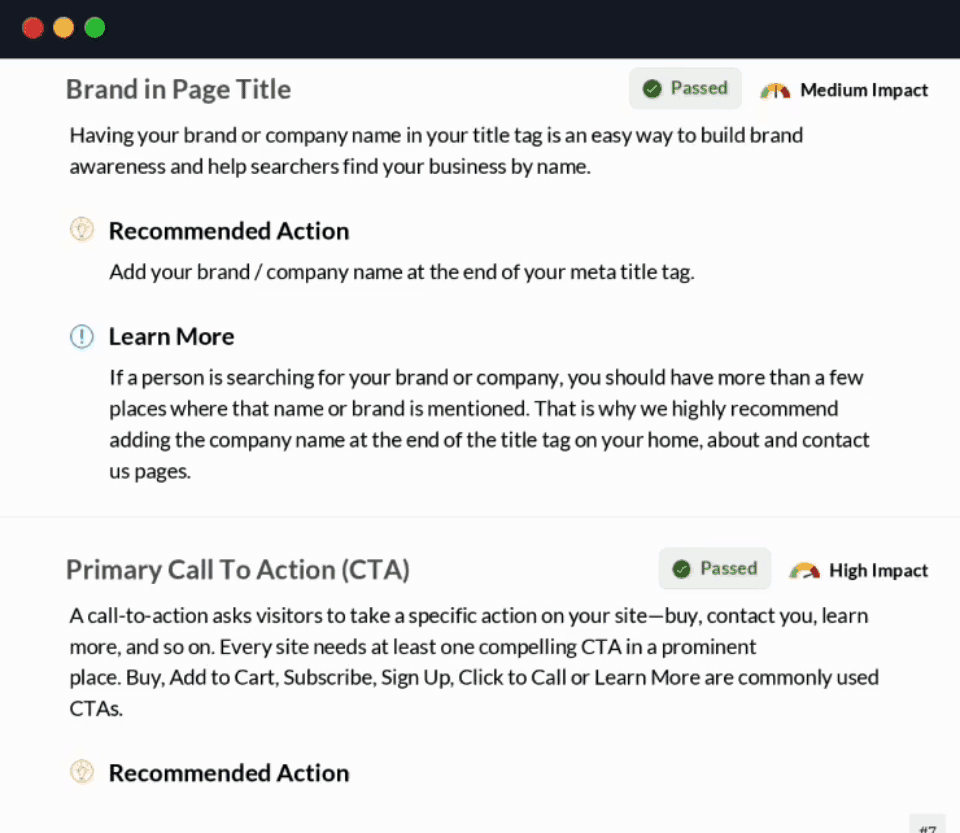Select the gauge icon next to High Impact label

click(x=804, y=570)
